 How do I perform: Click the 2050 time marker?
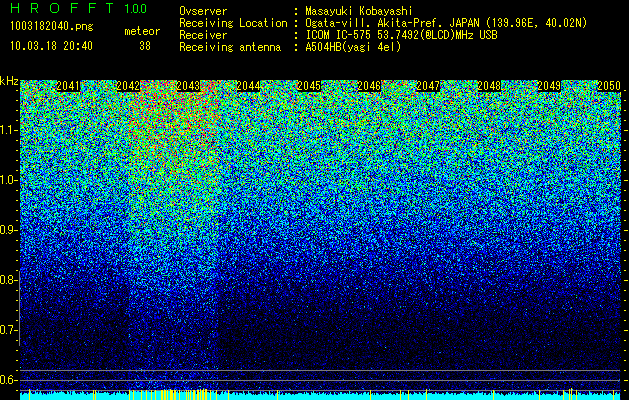pos(609,86)
